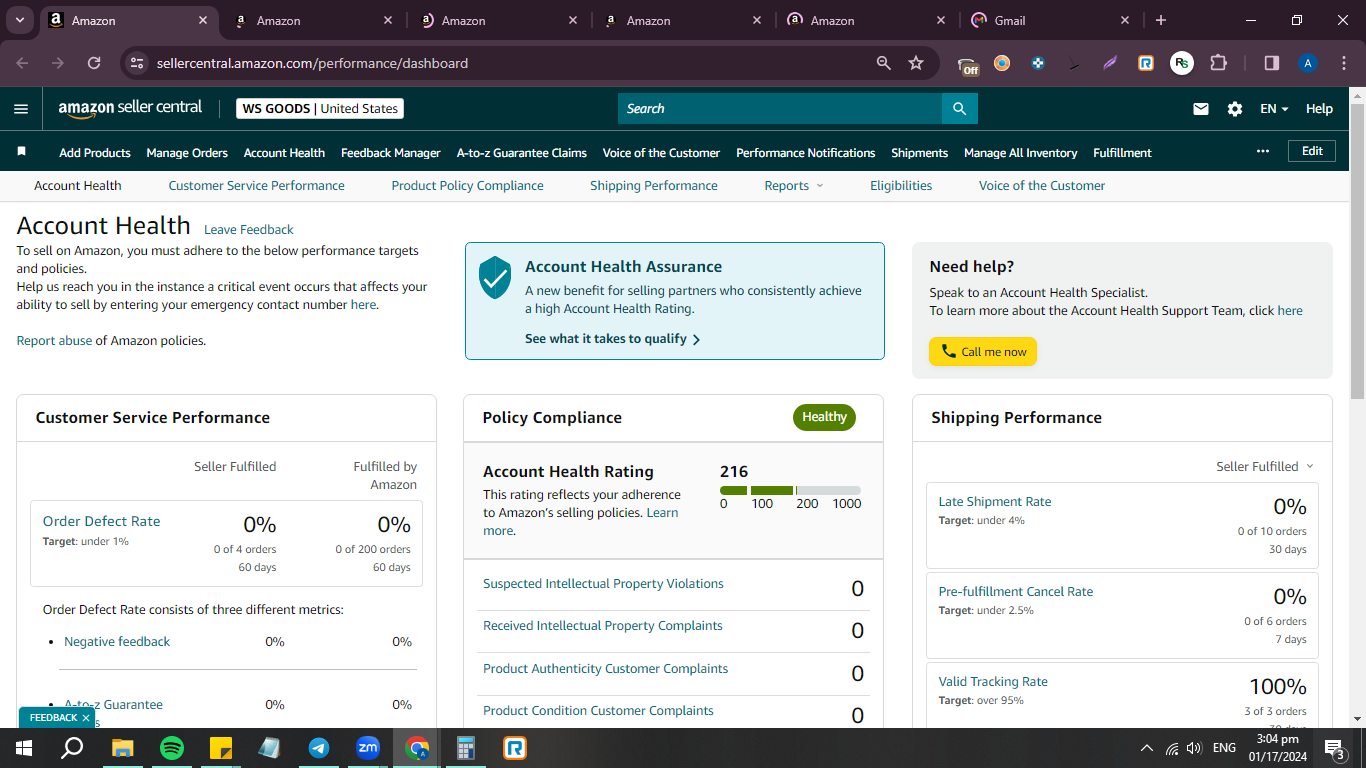
Task: Open the Pre-fulfillment Cancel Rate link
Action: click(1016, 592)
